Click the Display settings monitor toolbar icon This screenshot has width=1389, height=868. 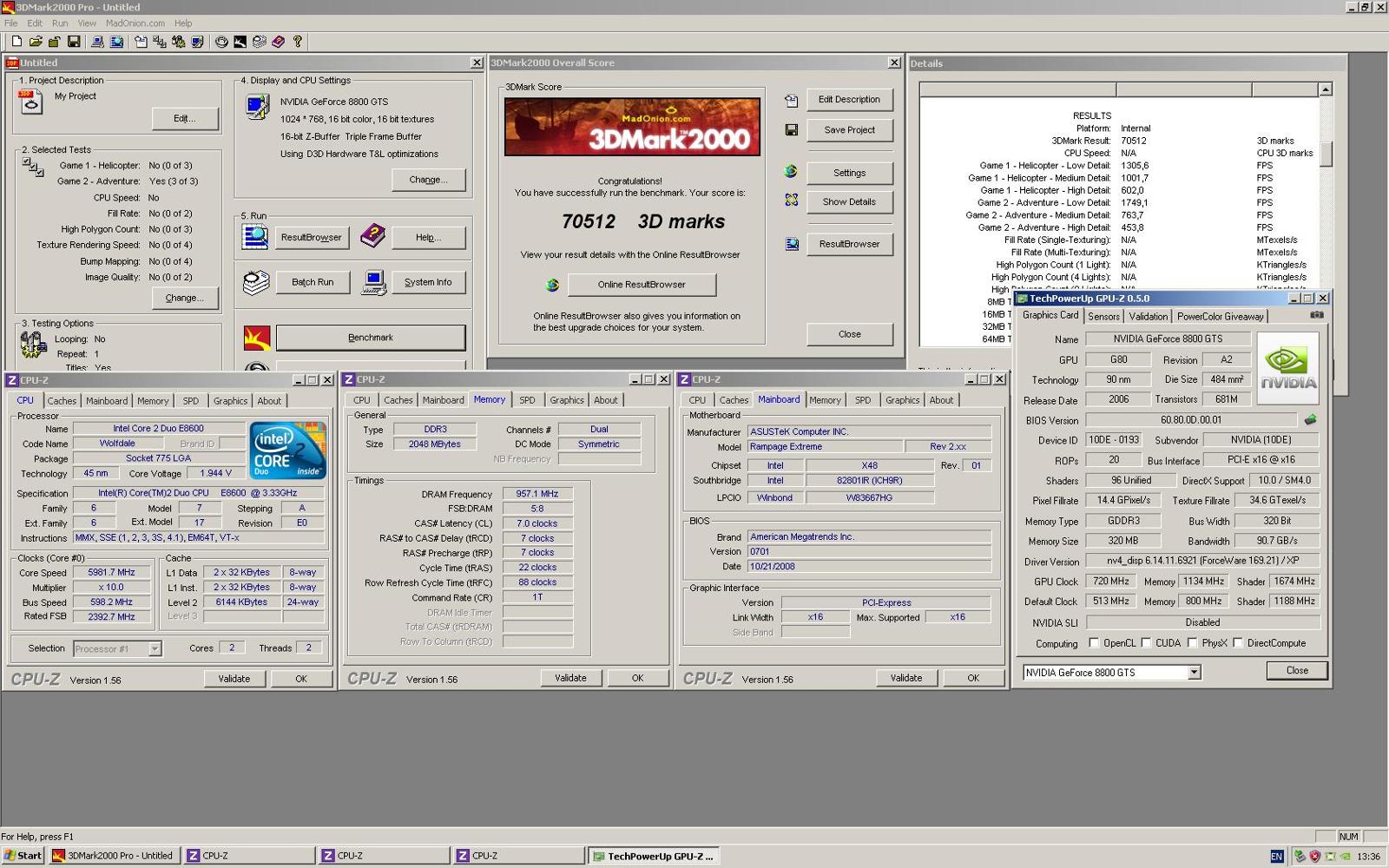tap(198, 41)
